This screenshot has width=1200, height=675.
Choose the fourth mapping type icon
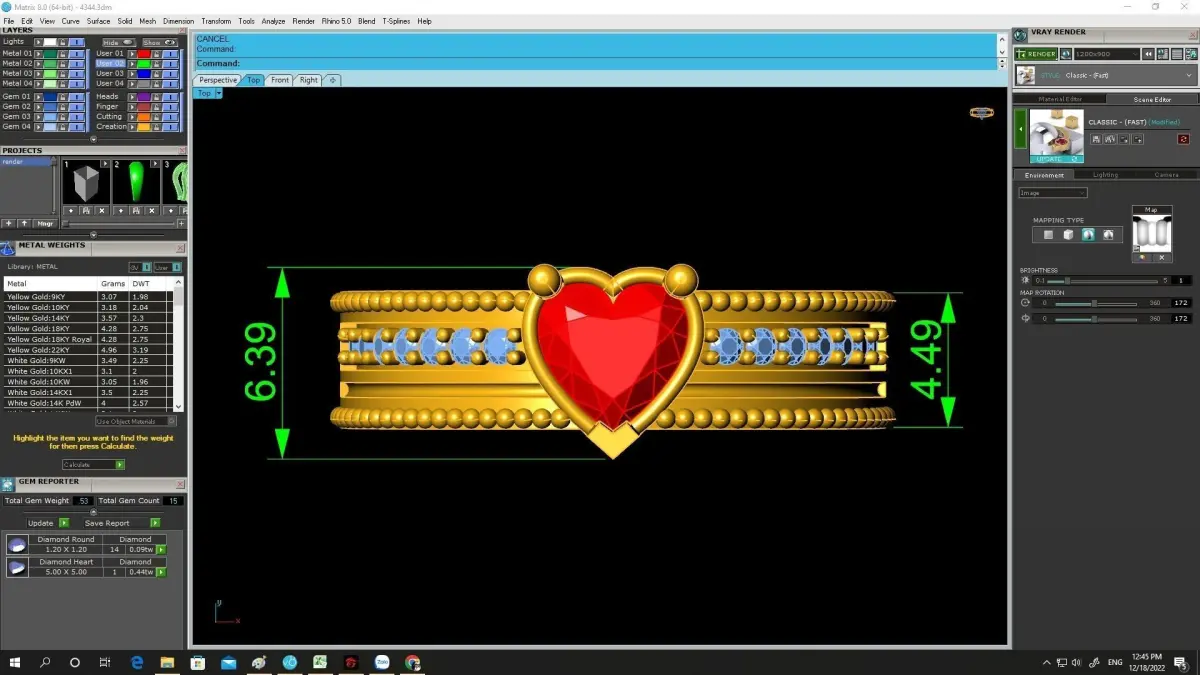[x=1108, y=235]
